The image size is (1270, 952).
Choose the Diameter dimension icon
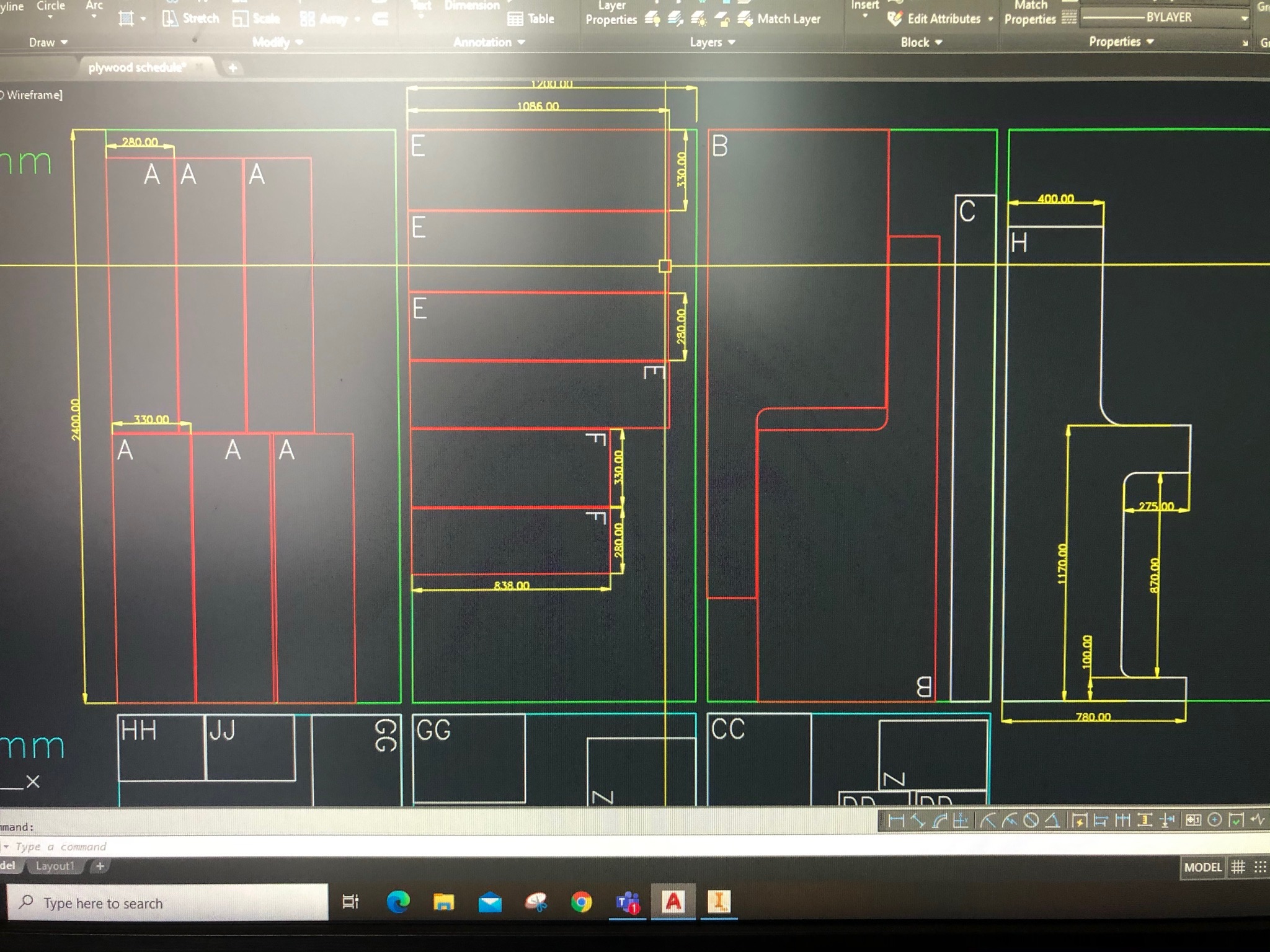pos(1031,821)
